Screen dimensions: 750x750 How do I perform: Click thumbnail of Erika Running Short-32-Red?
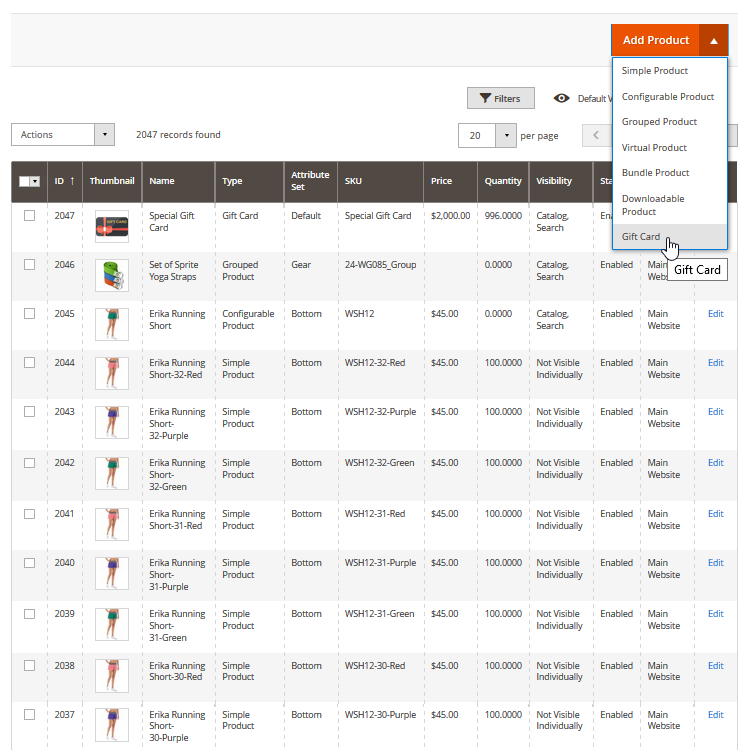click(x=111, y=373)
